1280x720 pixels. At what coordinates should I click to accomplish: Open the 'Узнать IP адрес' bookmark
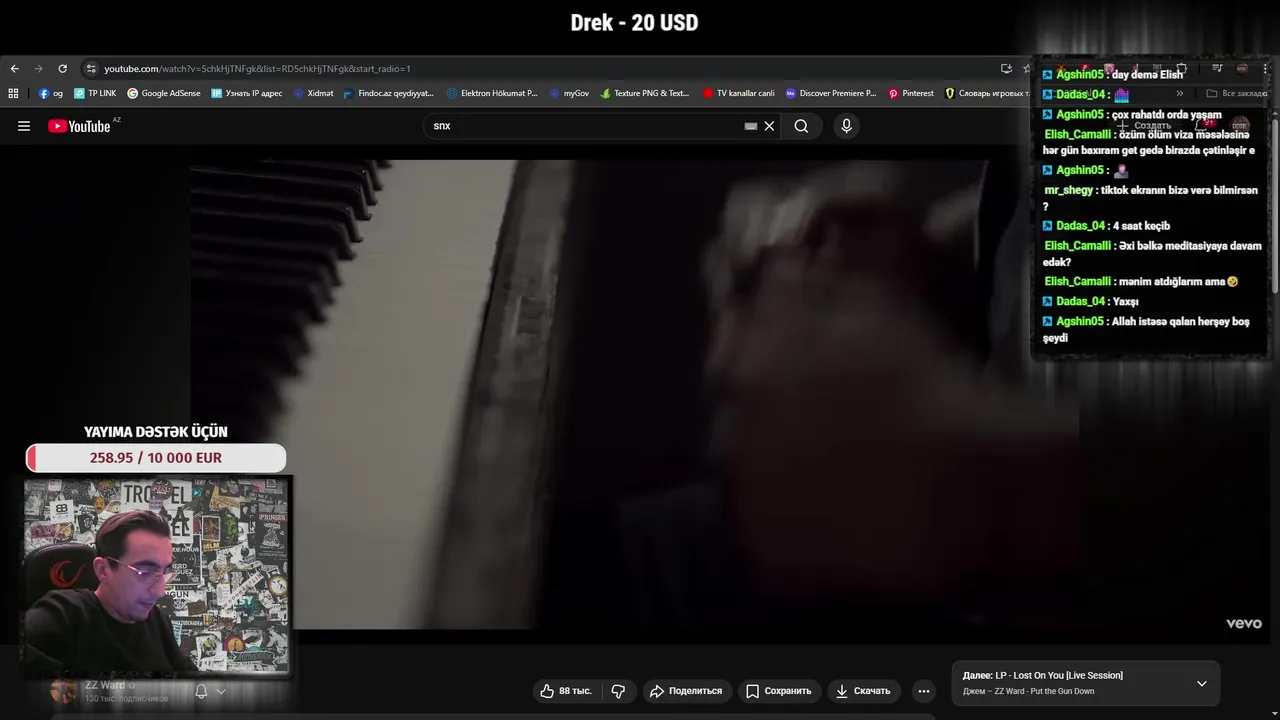tap(247, 93)
